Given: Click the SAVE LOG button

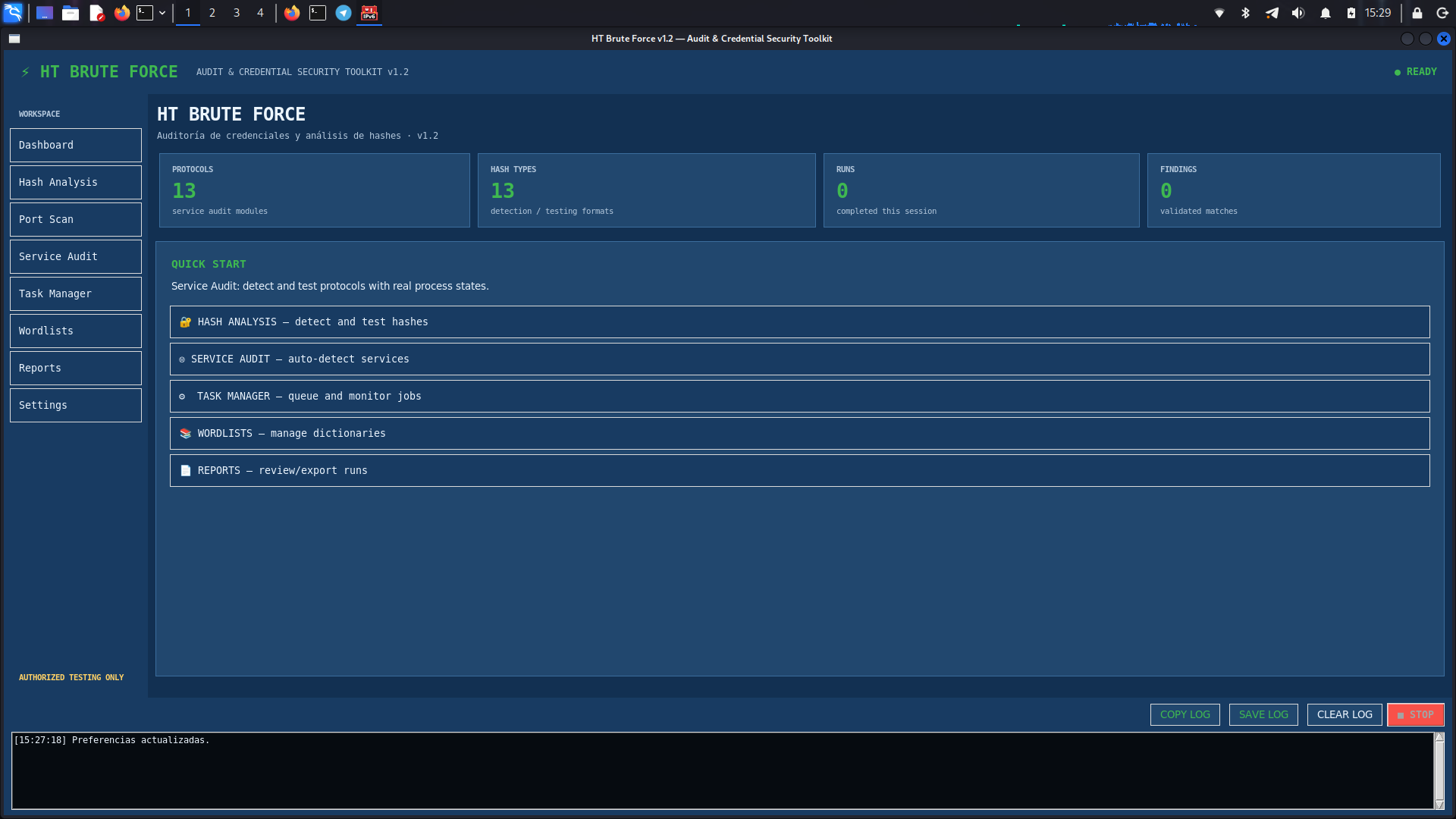Looking at the screenshot, I should coord(1263,714).
